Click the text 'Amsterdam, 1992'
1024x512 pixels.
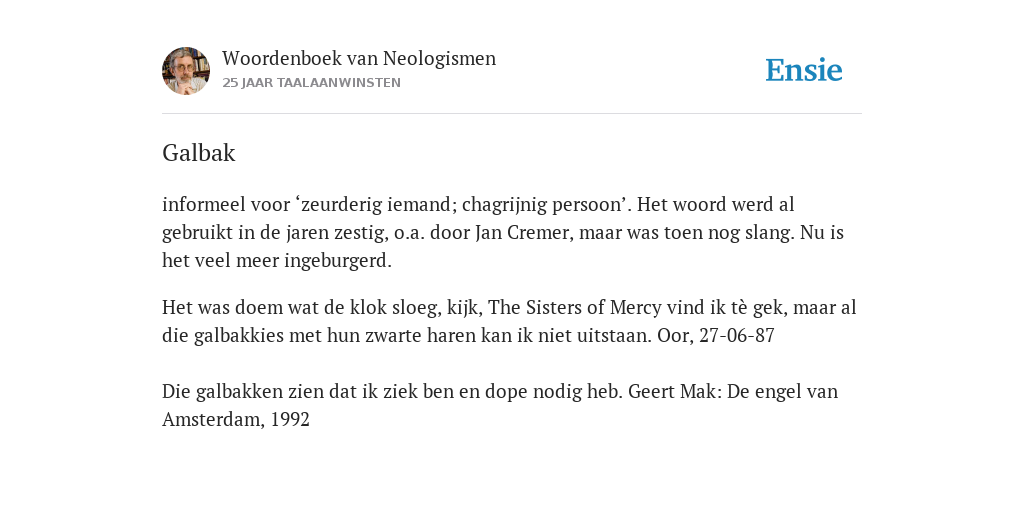(236, 419)
